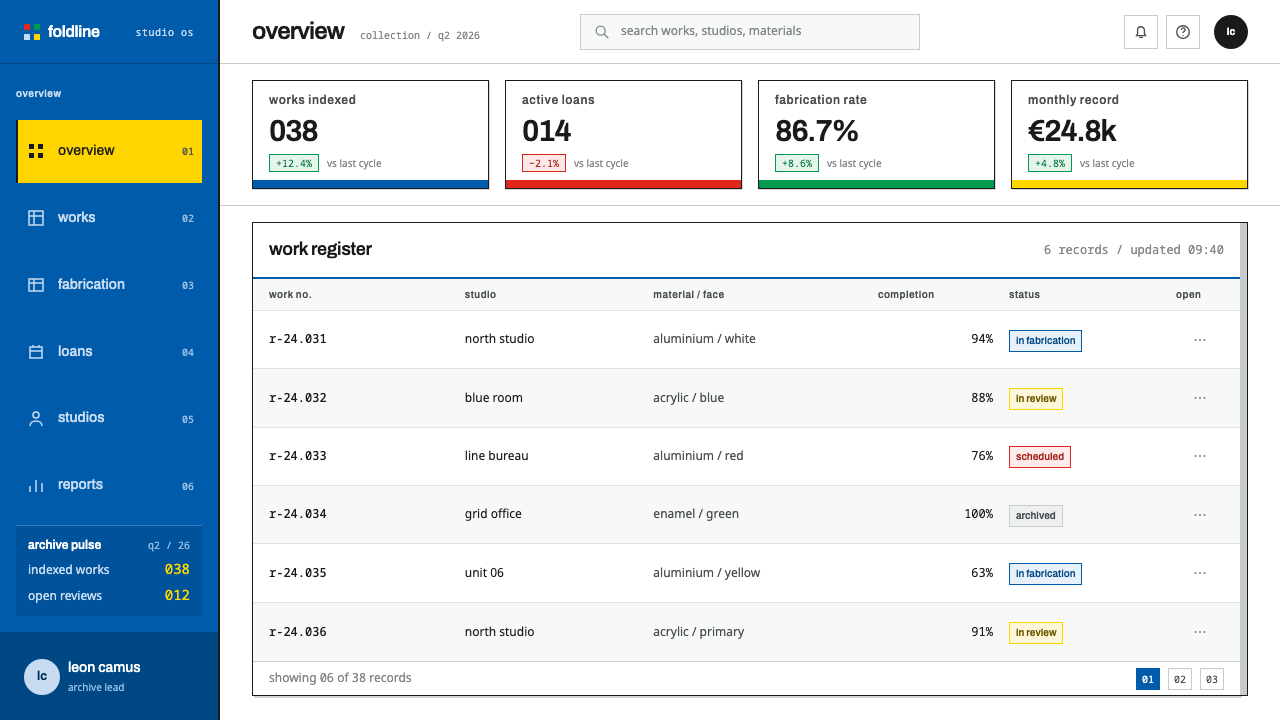The width and height of the screenshot is (1280, 720).
Task: Open the row menu for r-24.033
Action: (1200, 456)
